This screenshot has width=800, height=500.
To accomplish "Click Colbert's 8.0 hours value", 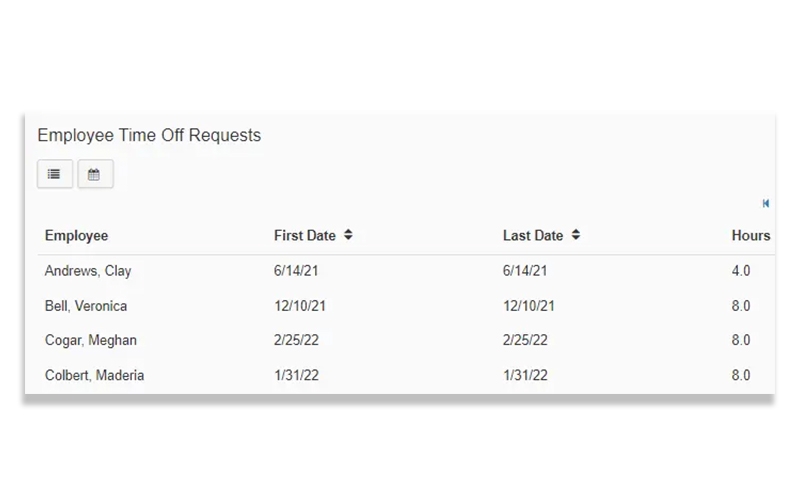I will click(x=741, y=375).
